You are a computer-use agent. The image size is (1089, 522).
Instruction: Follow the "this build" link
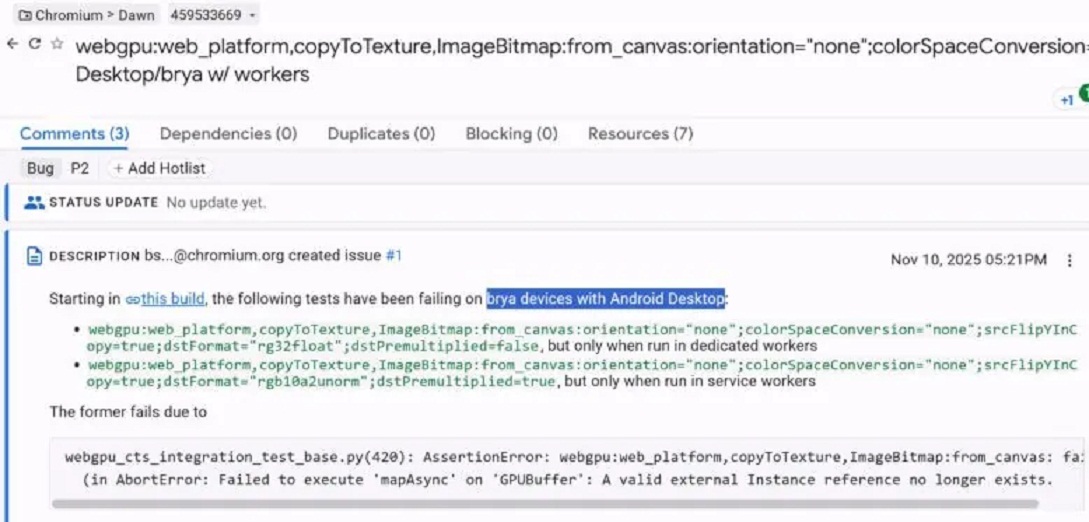point(173,299)
